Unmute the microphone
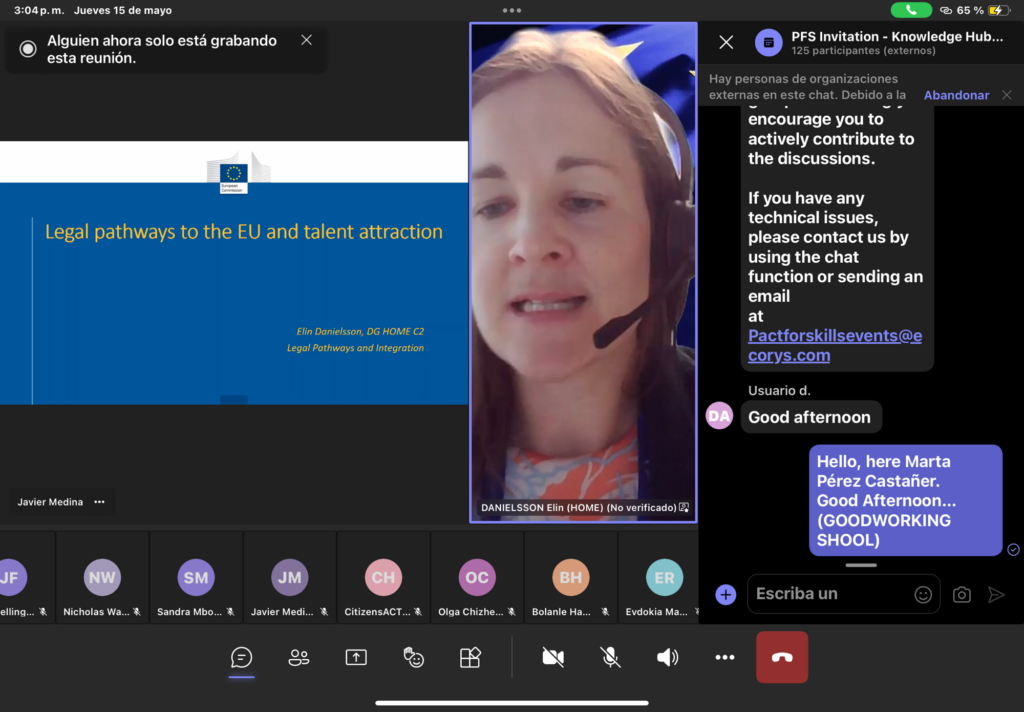Screen dimensions: 1024x712 pos(610,657)
